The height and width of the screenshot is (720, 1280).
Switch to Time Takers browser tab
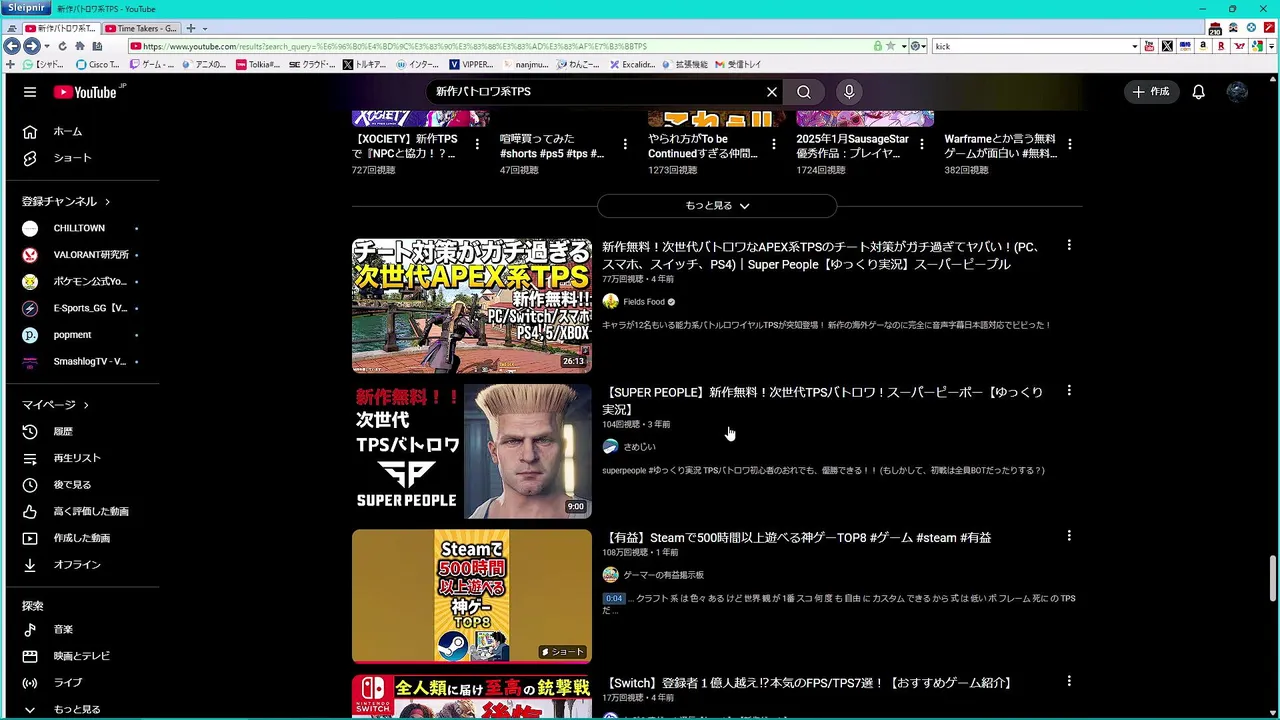click(141, 28)
